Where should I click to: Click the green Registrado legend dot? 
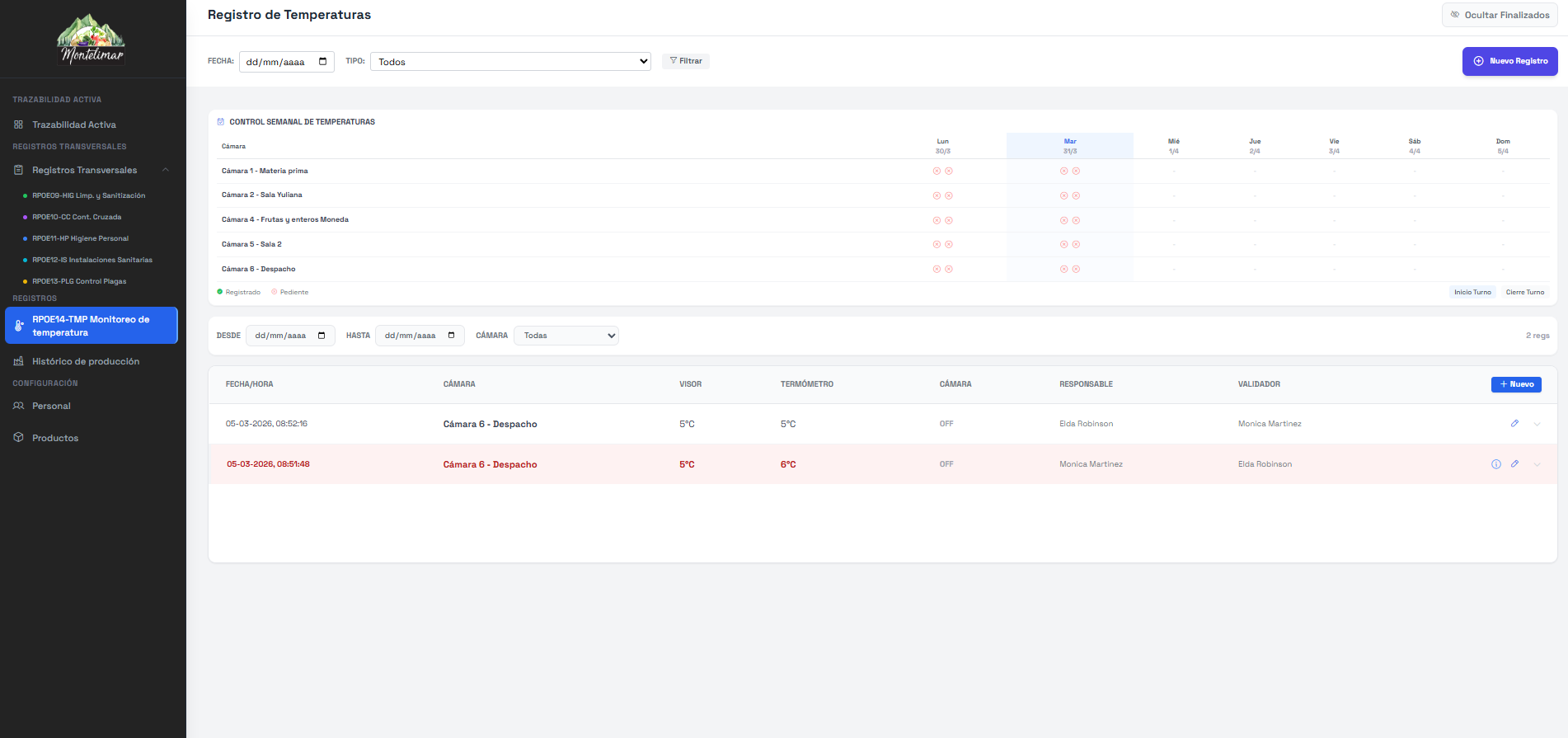click(220, 291)
